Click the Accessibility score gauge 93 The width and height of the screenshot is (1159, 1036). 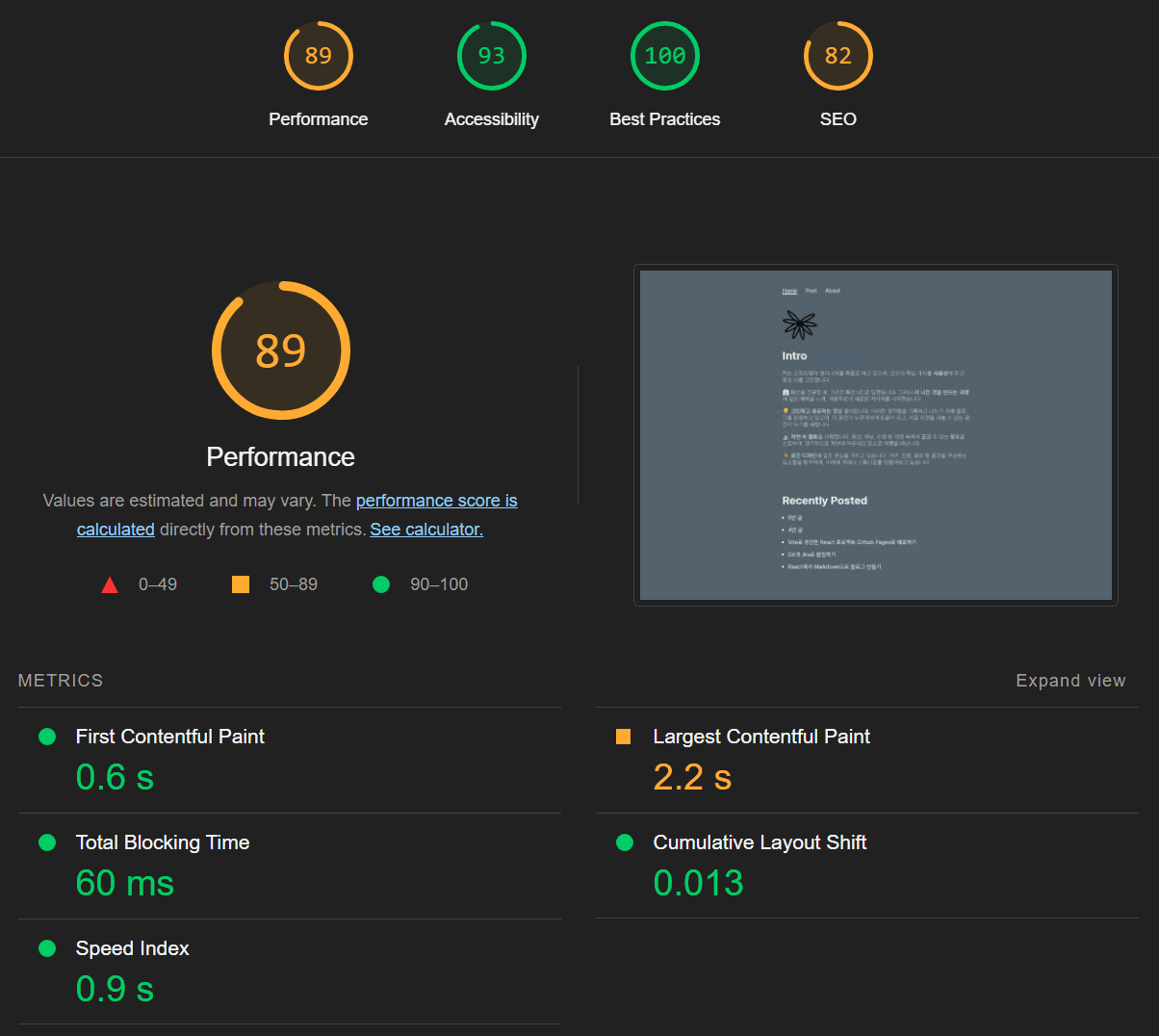(x=491, y=56)
